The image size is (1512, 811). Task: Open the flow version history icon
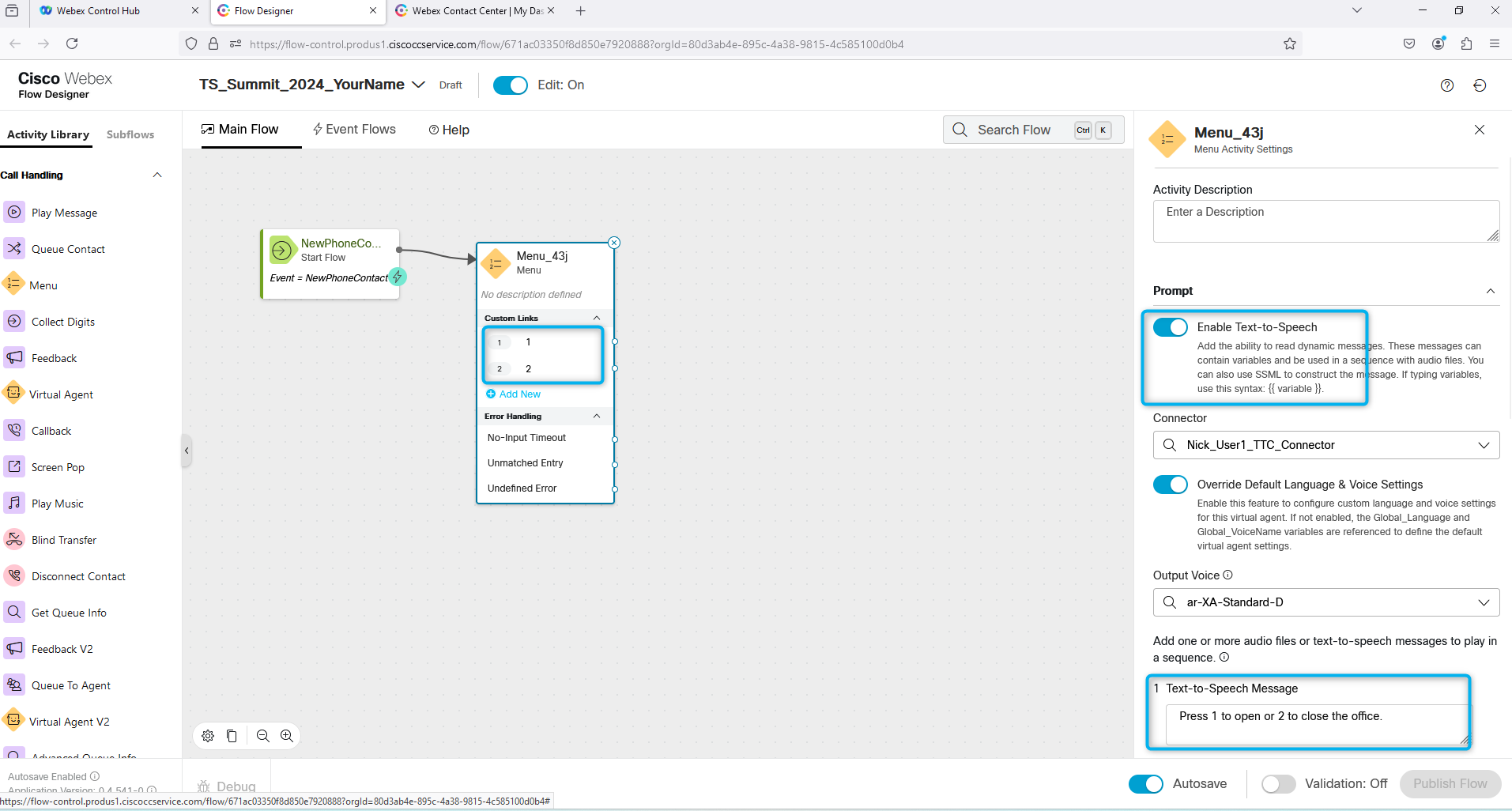[x=1480, y=85]
